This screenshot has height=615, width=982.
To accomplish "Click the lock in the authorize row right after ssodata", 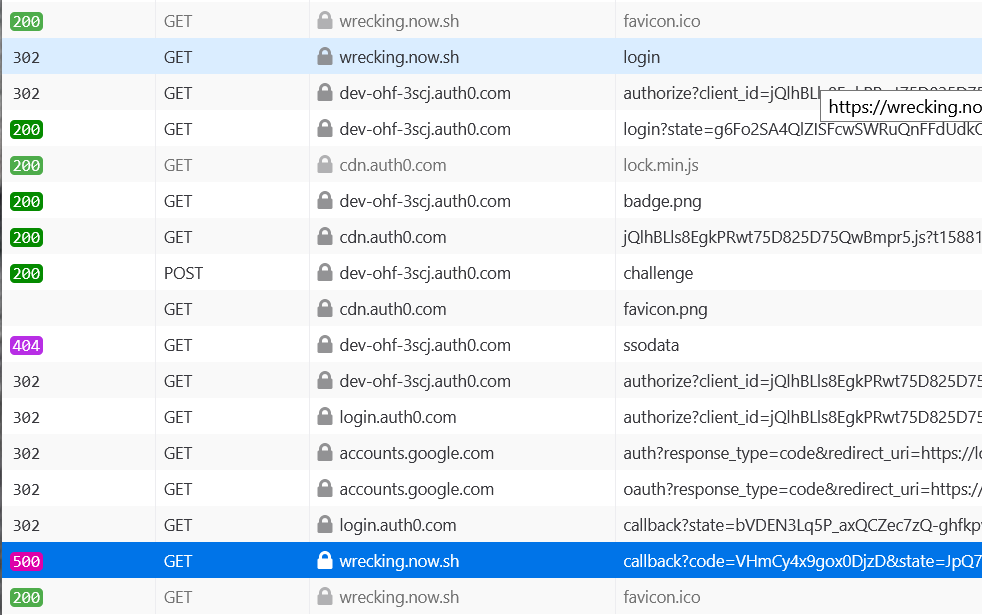I will [x=324, y=380].
